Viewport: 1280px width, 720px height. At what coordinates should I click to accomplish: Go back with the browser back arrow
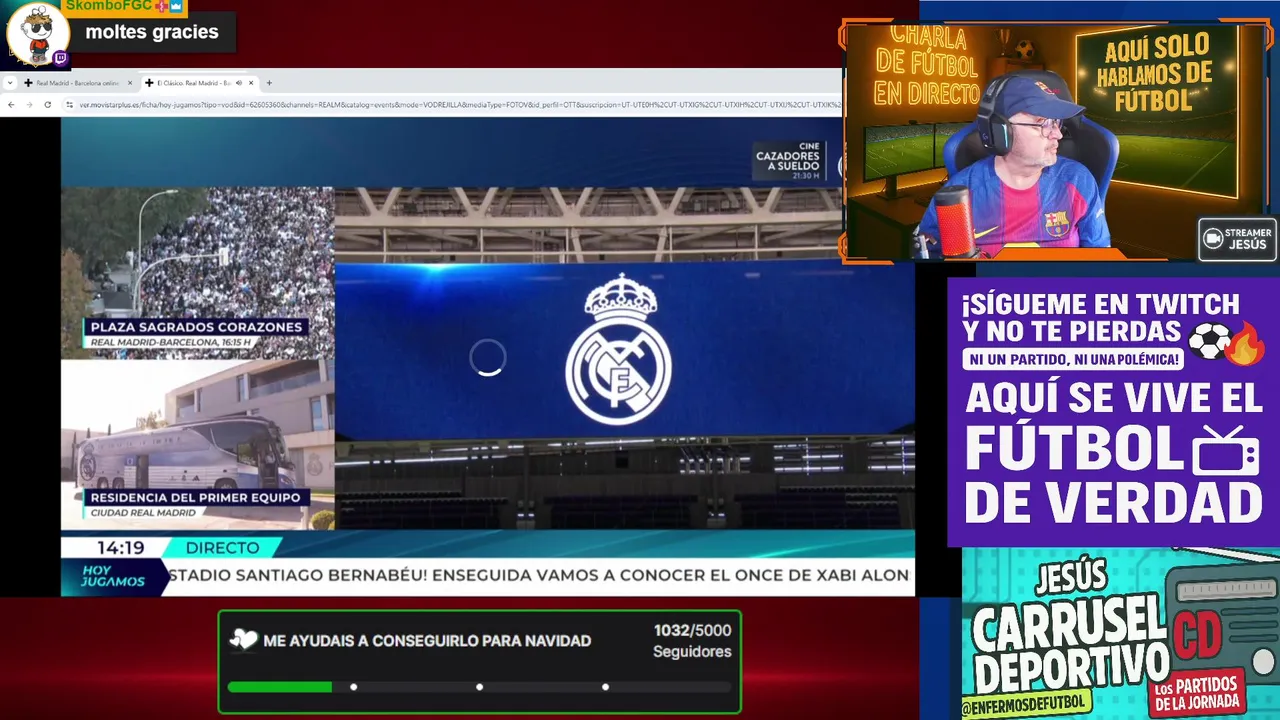pyautogui.click(x=11, y=104)
